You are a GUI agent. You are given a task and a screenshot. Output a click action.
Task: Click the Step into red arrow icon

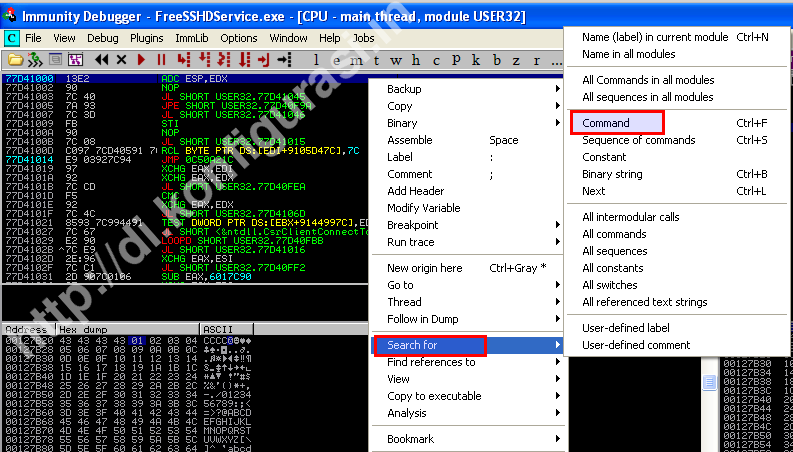pyautogui.click(x=184, y=60)
